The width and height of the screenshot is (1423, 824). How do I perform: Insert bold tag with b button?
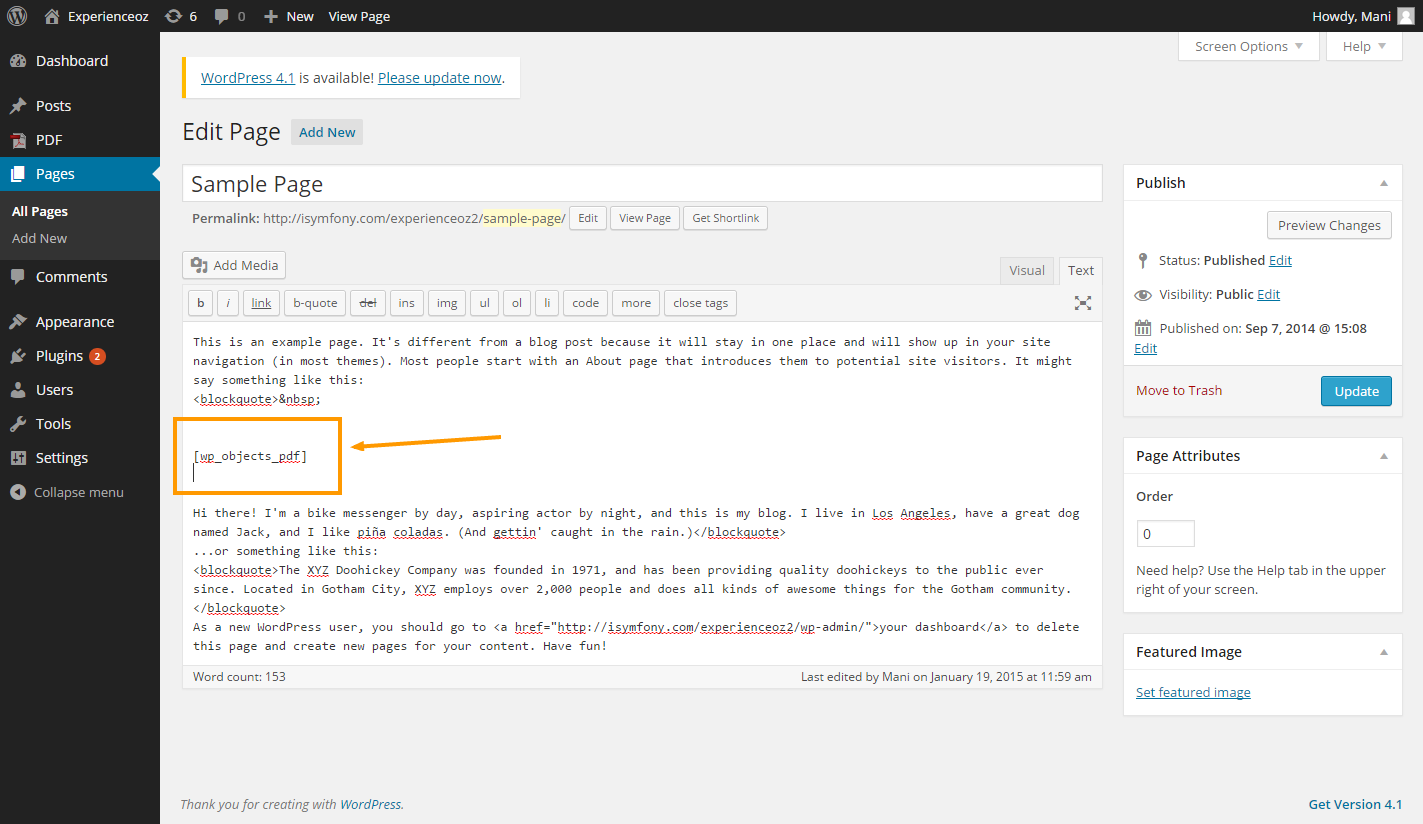(200, 303)
